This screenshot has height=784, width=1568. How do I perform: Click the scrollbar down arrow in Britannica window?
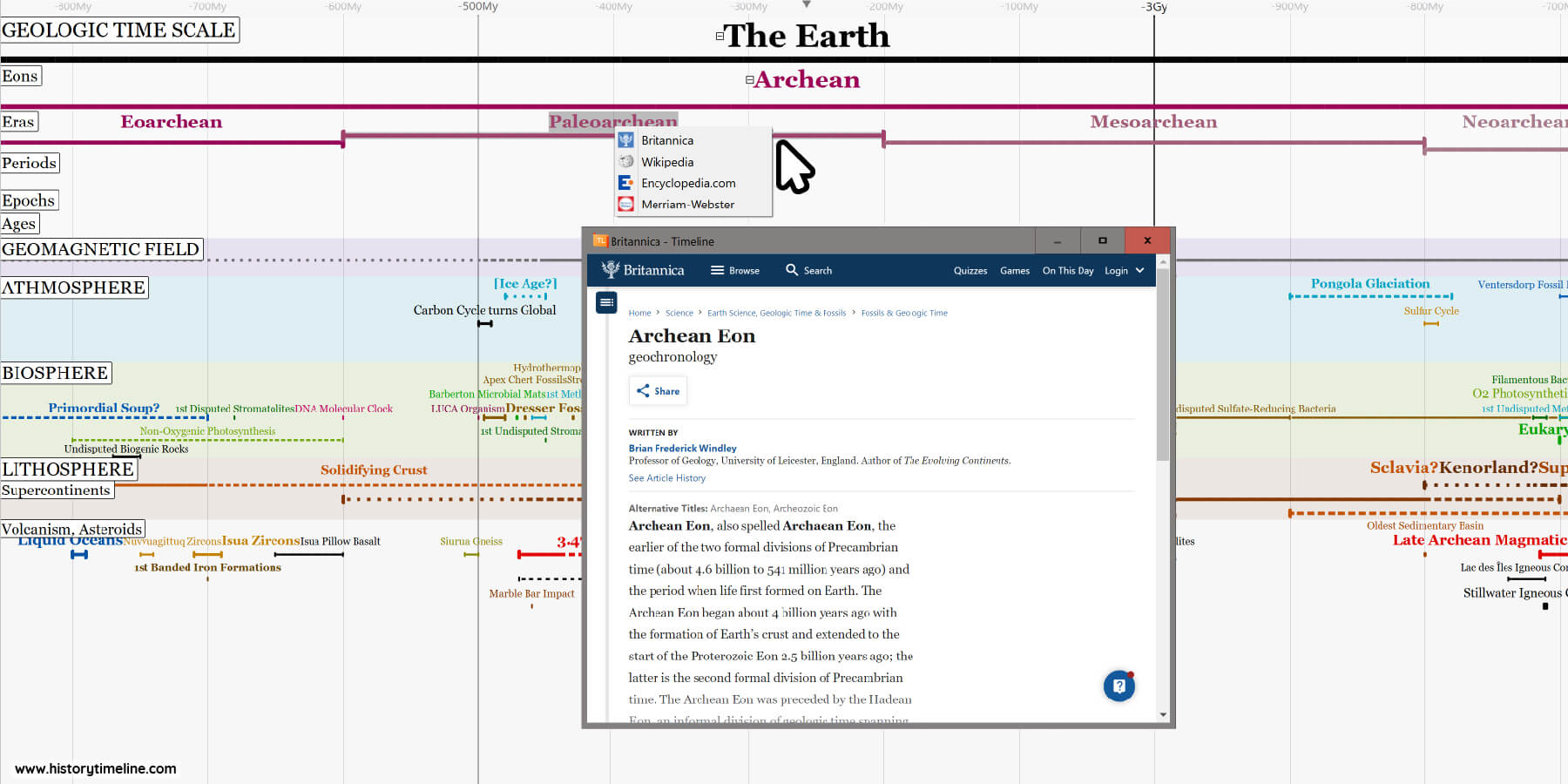[x=1163, y=715]
